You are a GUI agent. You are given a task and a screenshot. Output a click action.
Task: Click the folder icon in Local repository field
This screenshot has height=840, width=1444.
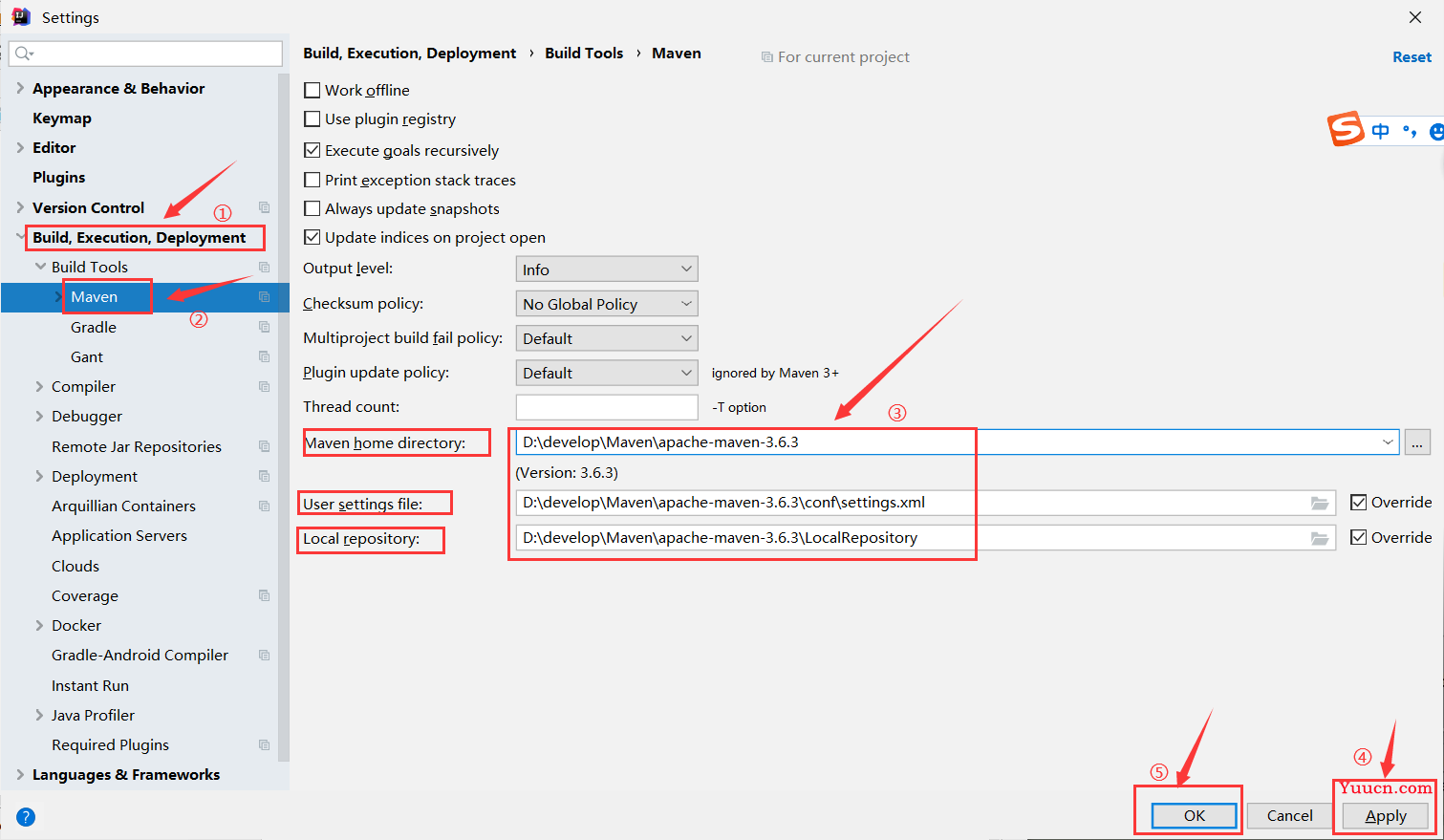point(1320,539)
